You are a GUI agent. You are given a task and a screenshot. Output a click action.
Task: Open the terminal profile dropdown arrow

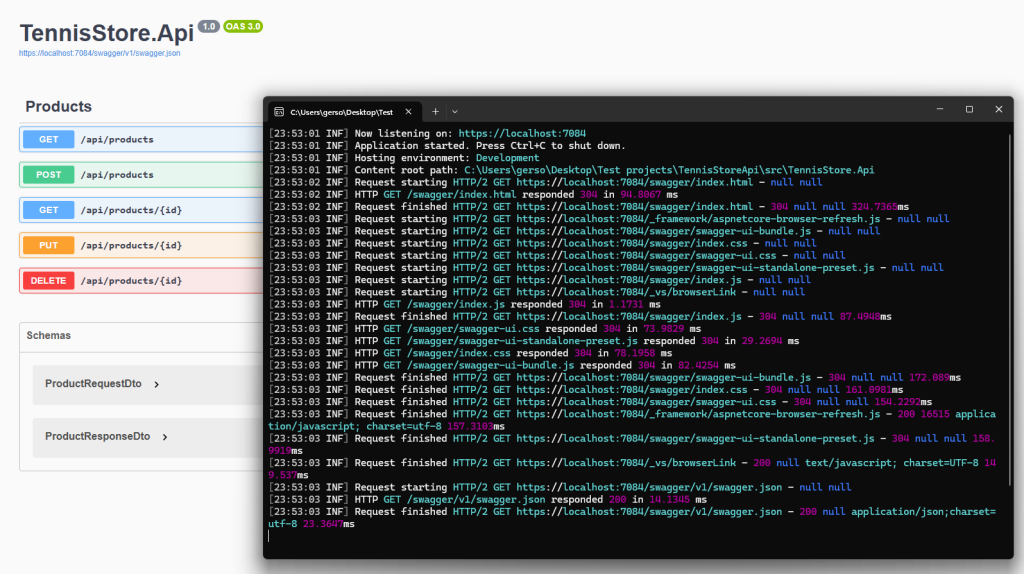tap(455, 112)
